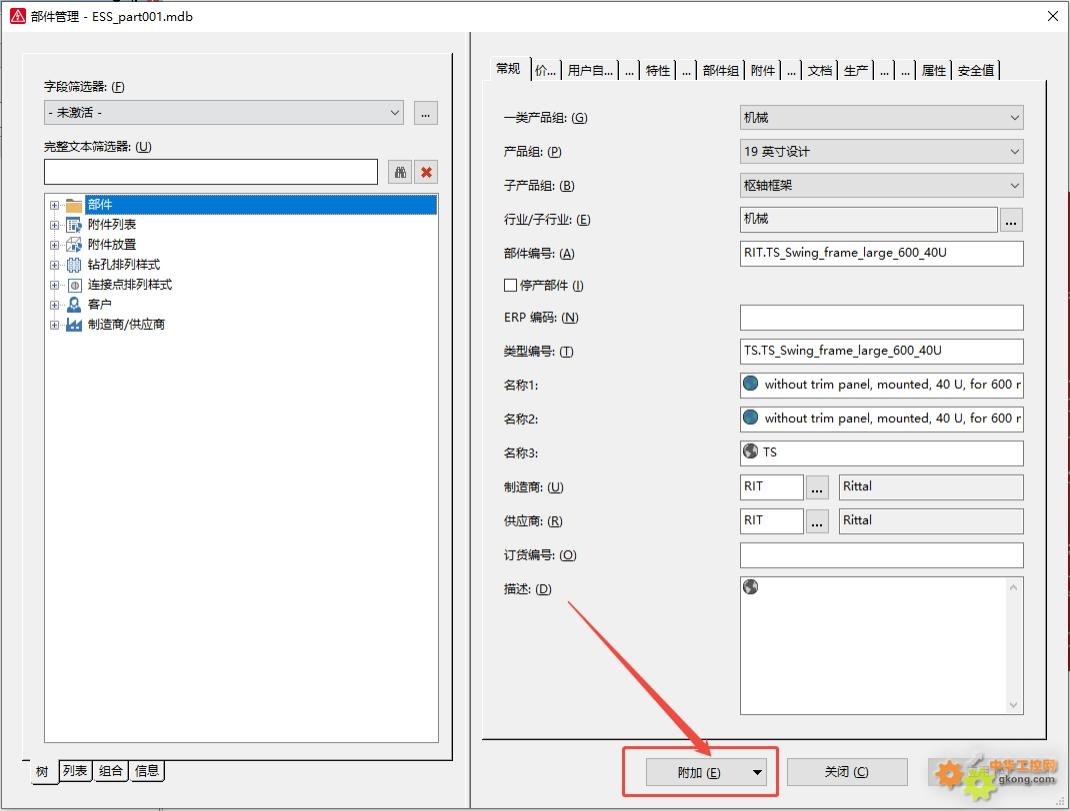Click the 部件编号 input field
This screenshot has height=811, width=1070.
[x=882, y=253]
